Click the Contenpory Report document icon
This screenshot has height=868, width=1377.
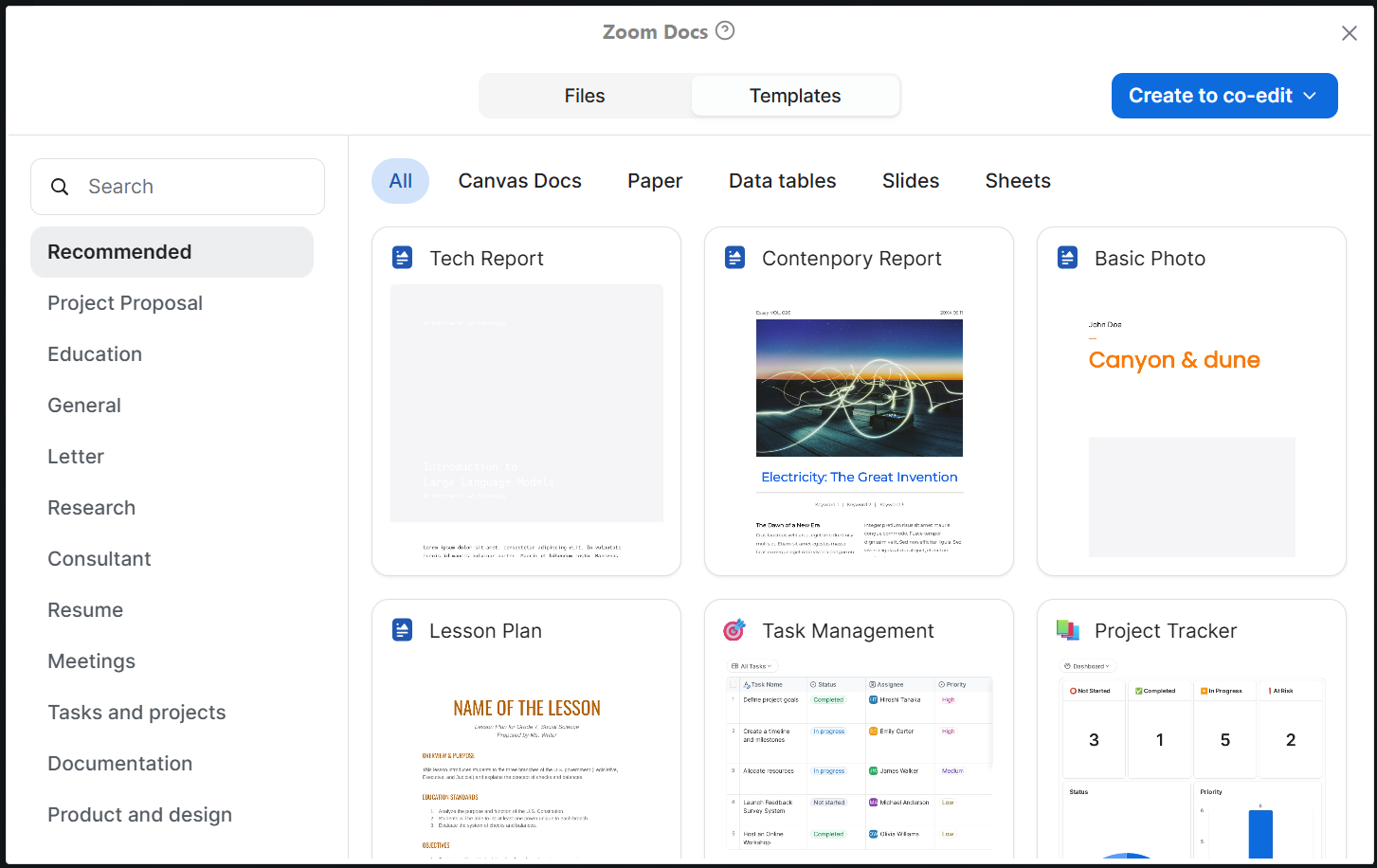click(735, 258)
